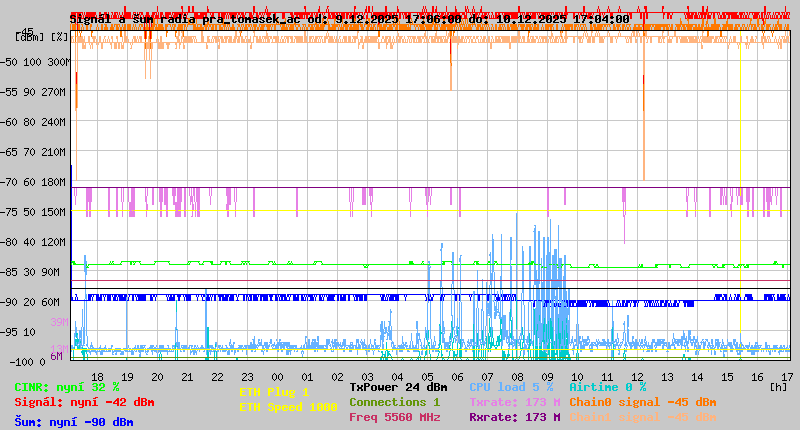Select the TxPower 24 dBm legend
This screenshot has height=430, width=800.
398,387
